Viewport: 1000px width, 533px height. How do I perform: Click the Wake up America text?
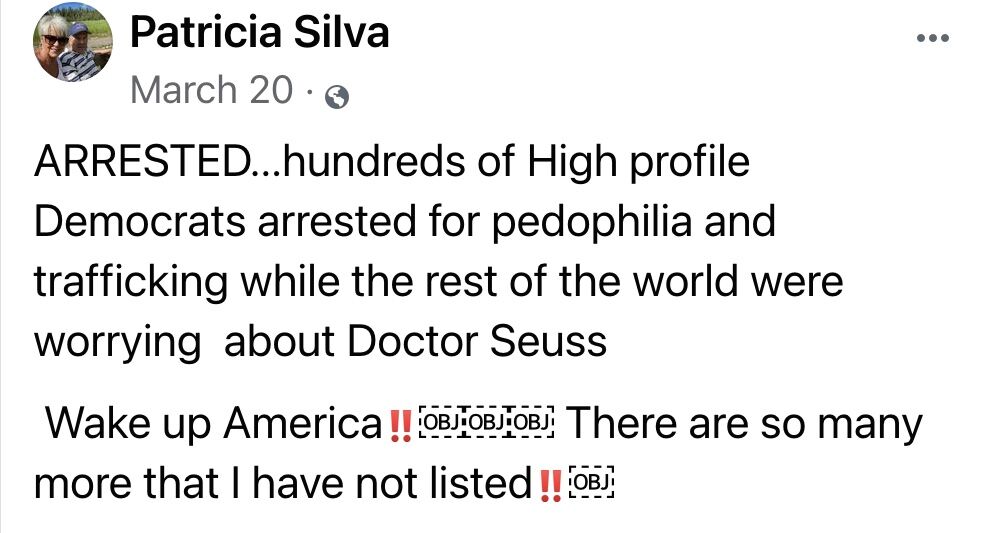(214, 424)
